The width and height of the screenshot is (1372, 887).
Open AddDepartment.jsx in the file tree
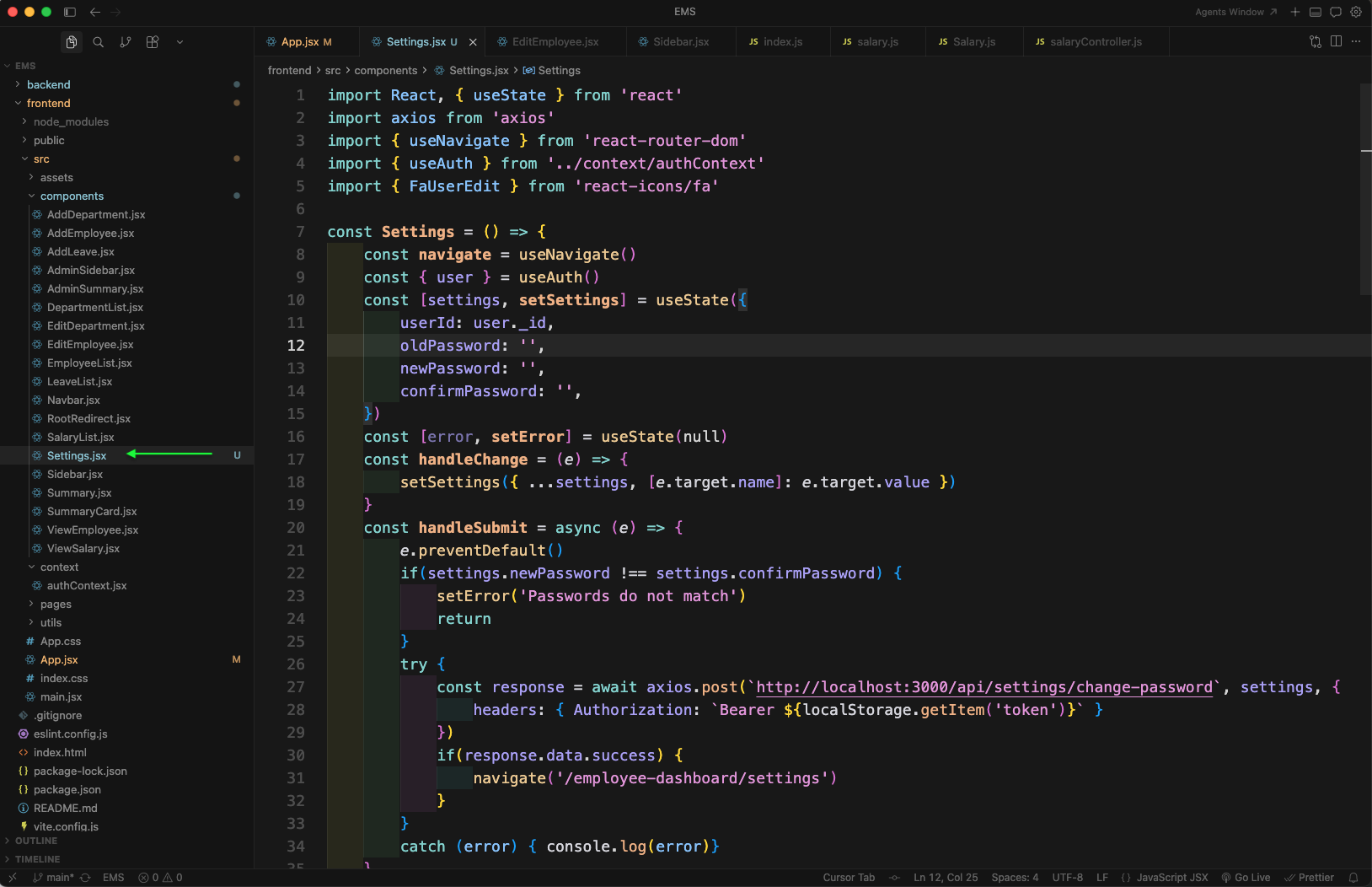click(126, 214)
